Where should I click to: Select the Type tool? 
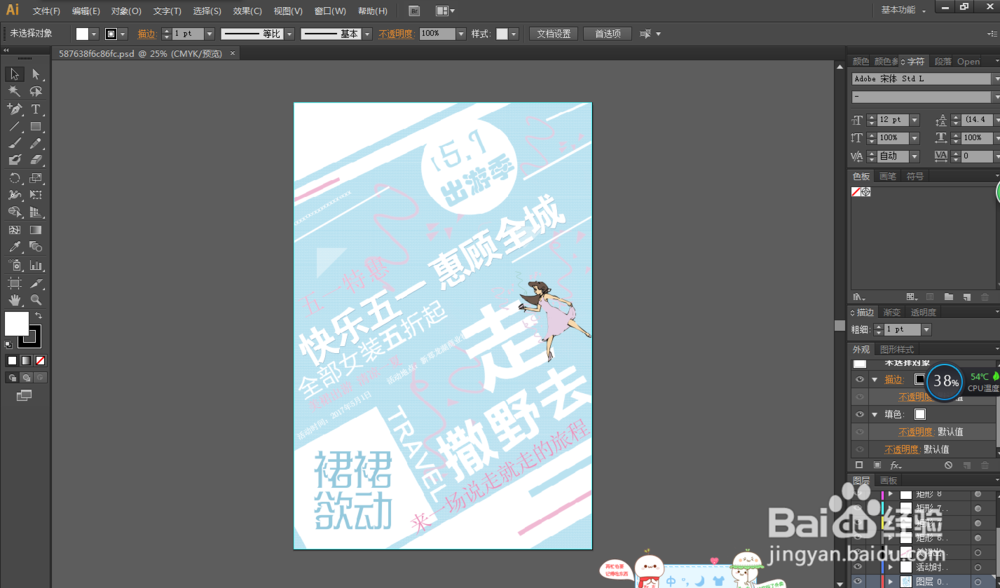point(36,109)
